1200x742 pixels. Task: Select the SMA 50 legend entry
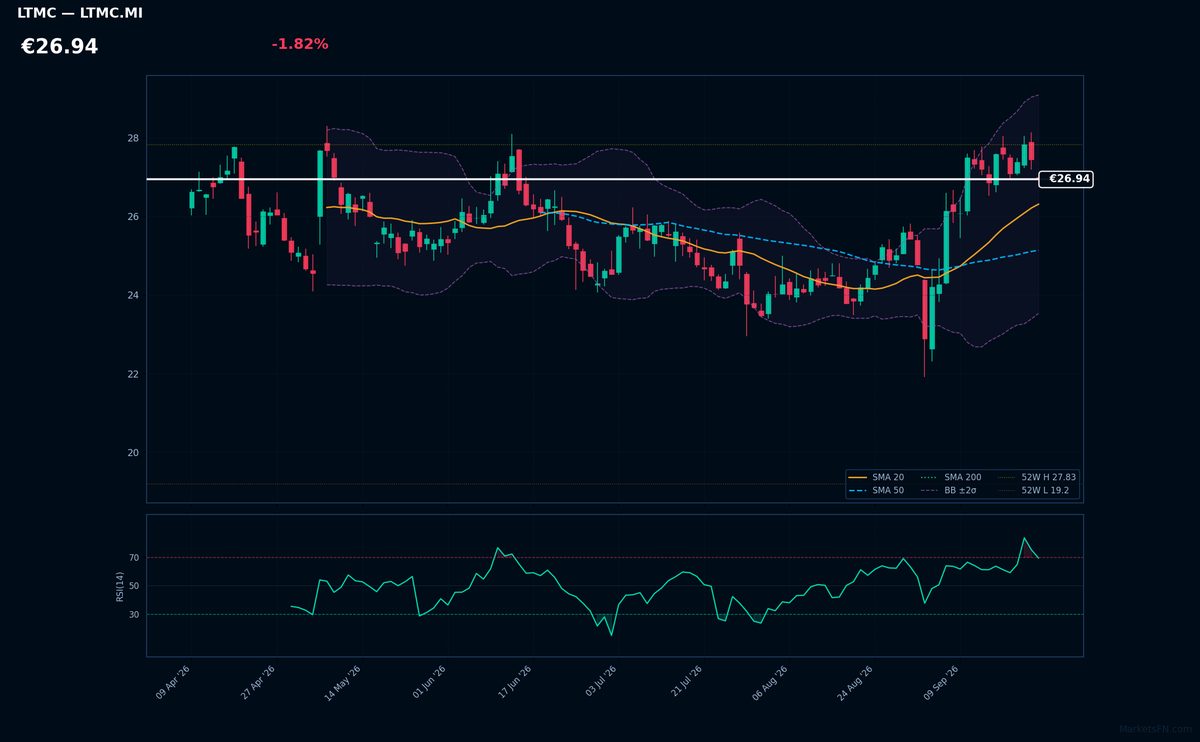click(x=877, y=491)
